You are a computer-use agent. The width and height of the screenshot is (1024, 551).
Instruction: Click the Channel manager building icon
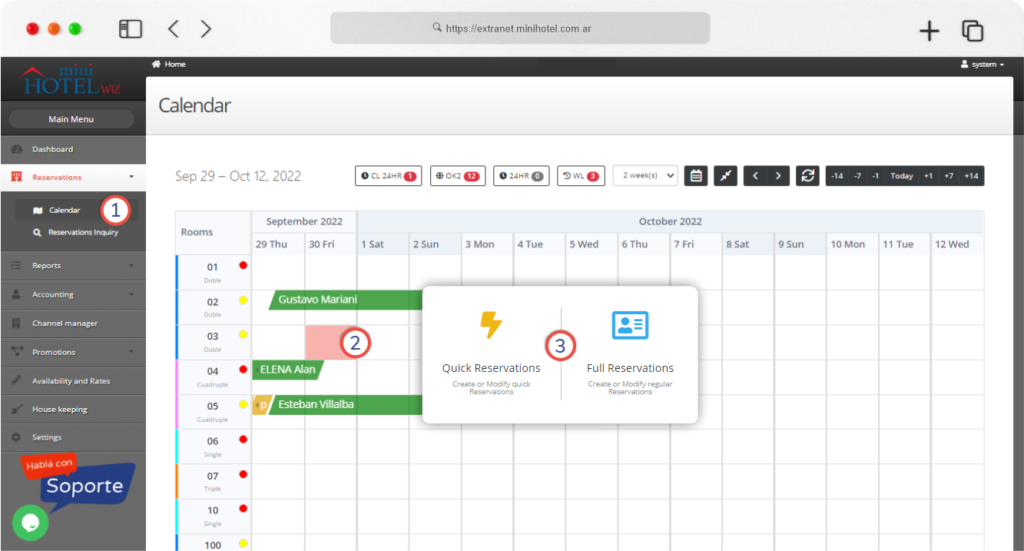16,323
